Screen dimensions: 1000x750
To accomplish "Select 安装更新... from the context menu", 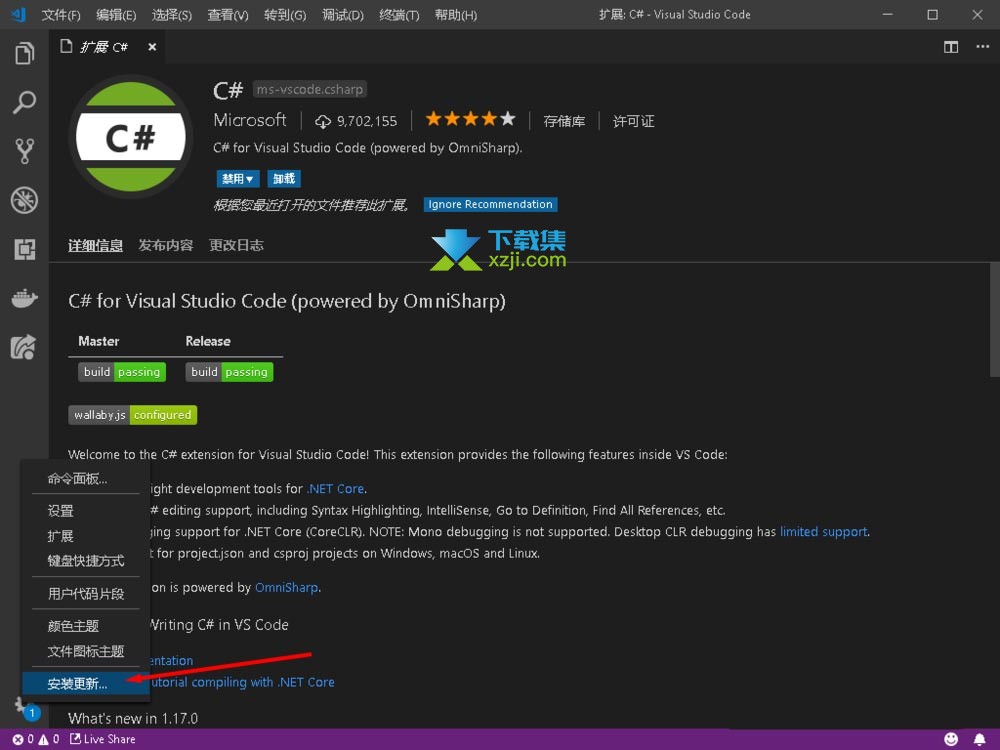I will [x=77, y=684].
